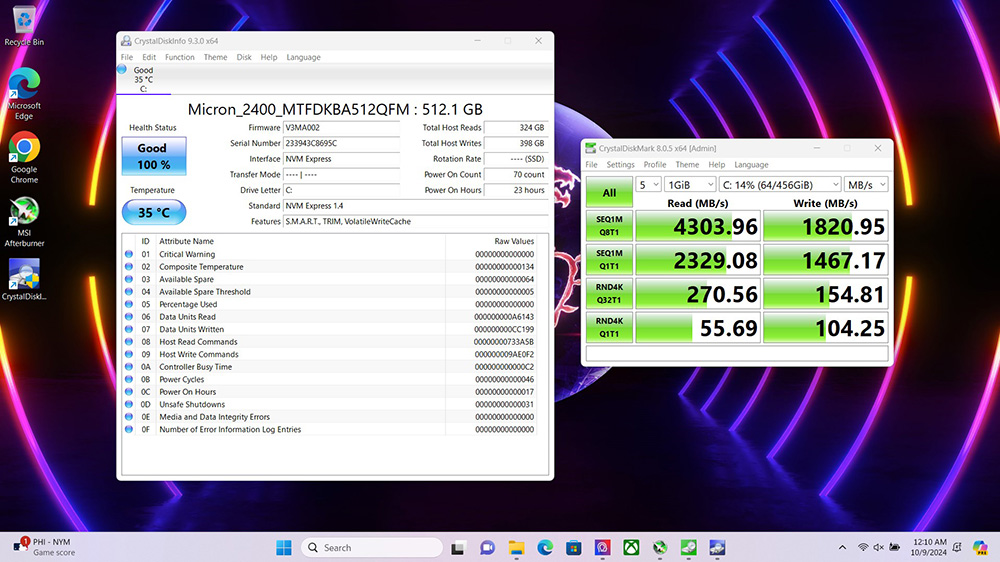
Task: Open Function menu in CrystalDiskInfo
Action: [180, 57]
